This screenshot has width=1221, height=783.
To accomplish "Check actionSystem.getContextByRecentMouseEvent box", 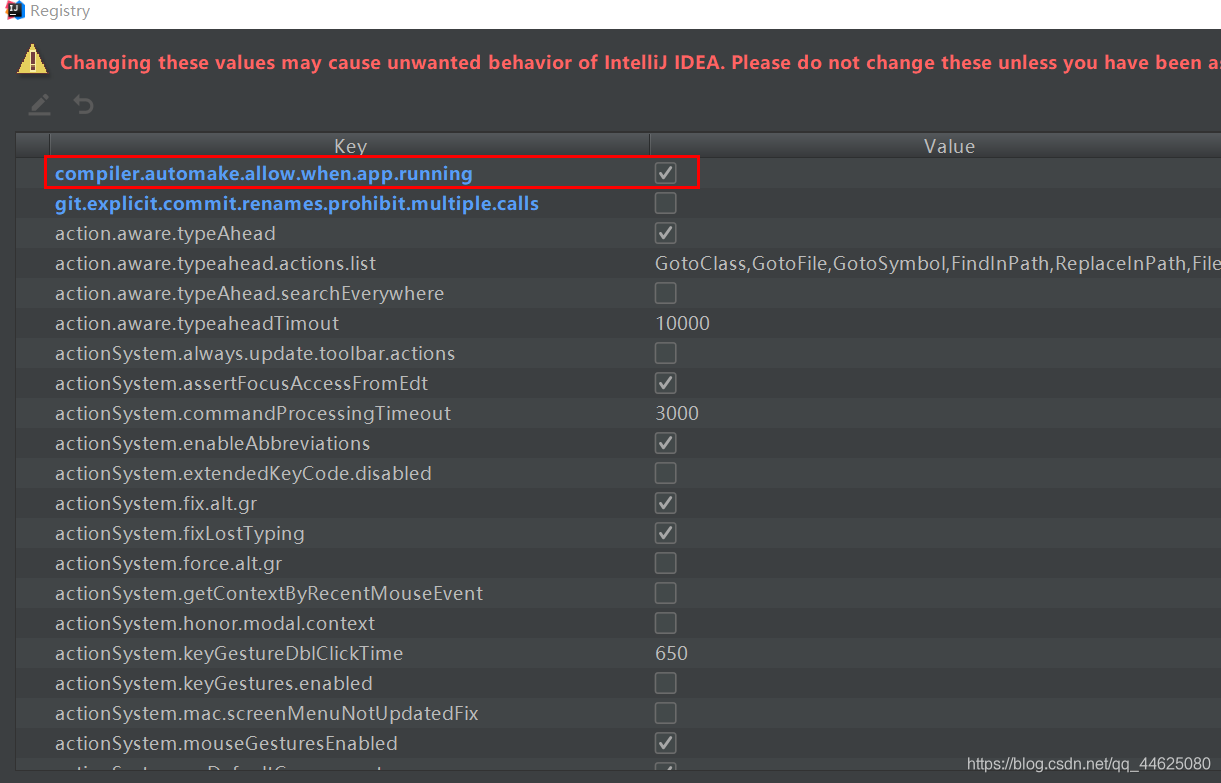I will [665, 593].
